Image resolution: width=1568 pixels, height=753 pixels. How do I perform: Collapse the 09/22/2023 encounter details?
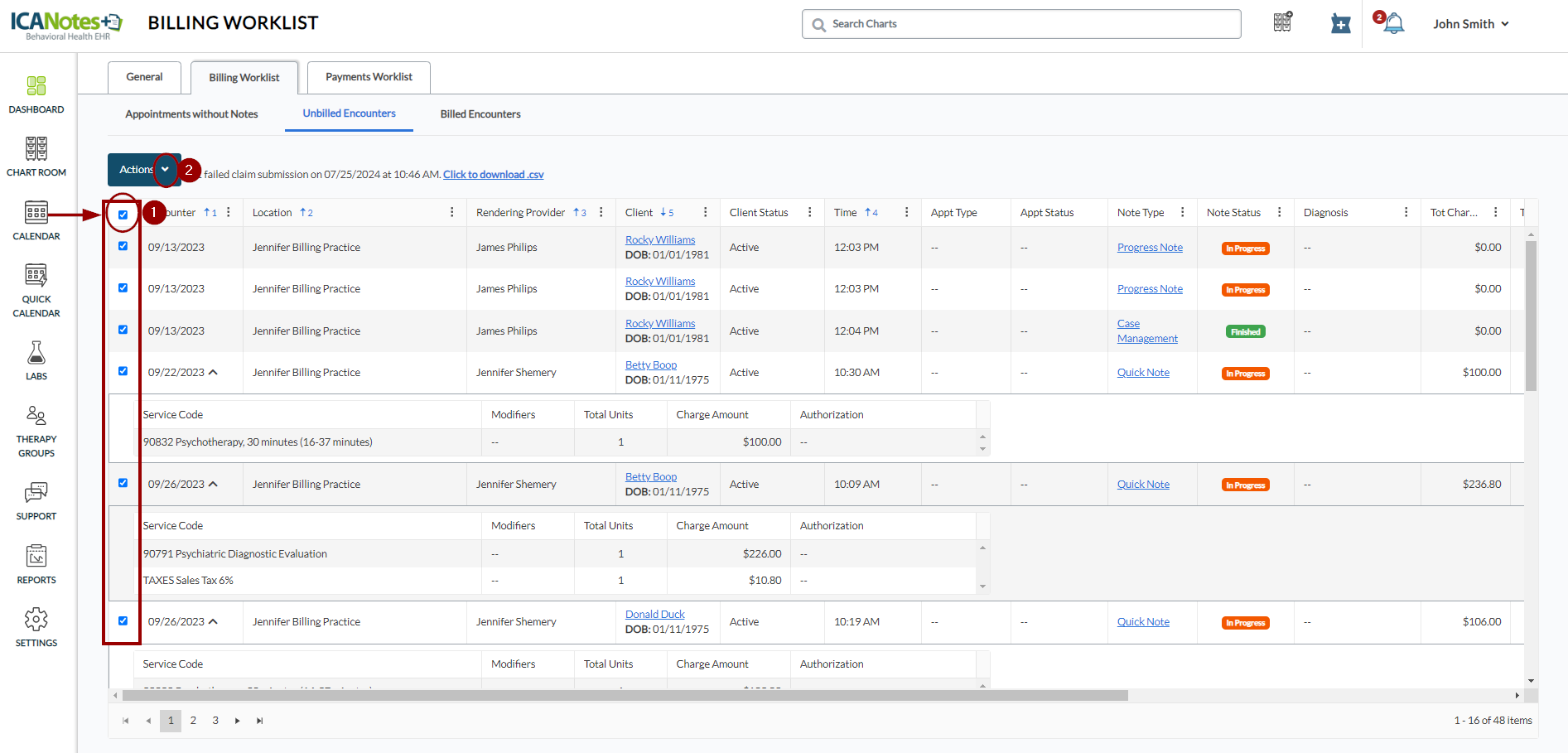point(214,373)
